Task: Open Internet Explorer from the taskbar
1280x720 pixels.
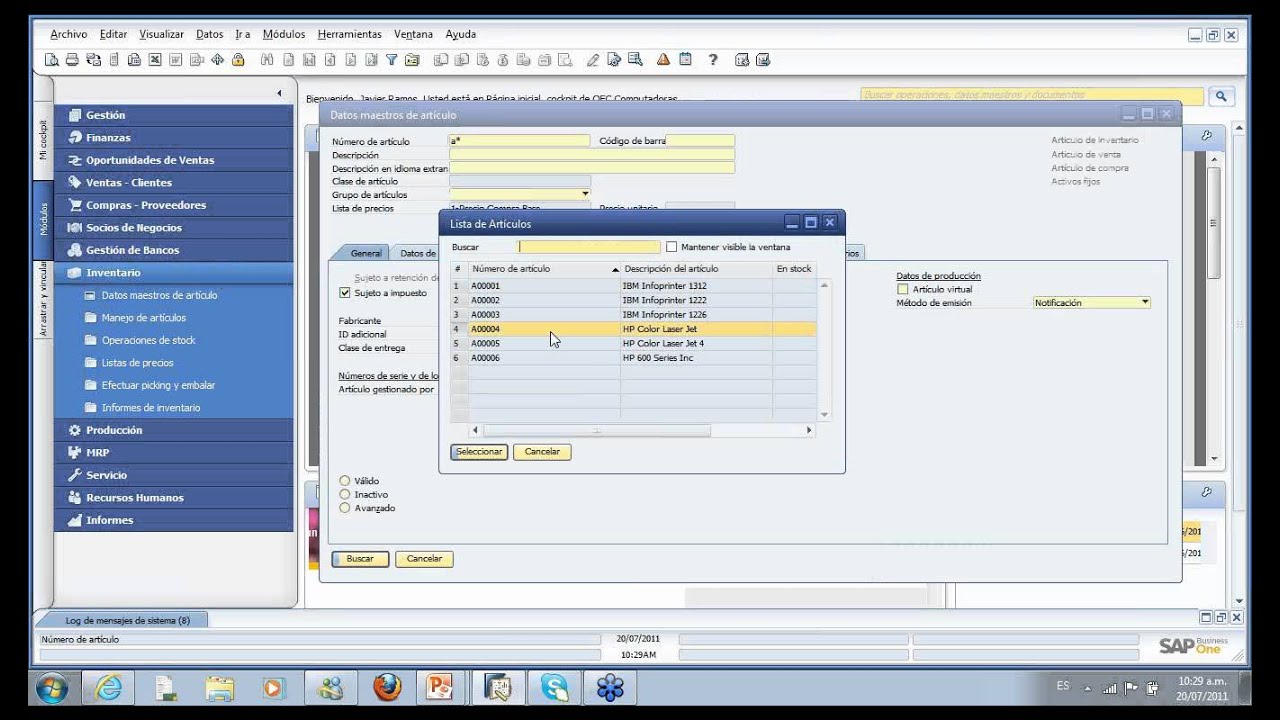Action: 108,688
